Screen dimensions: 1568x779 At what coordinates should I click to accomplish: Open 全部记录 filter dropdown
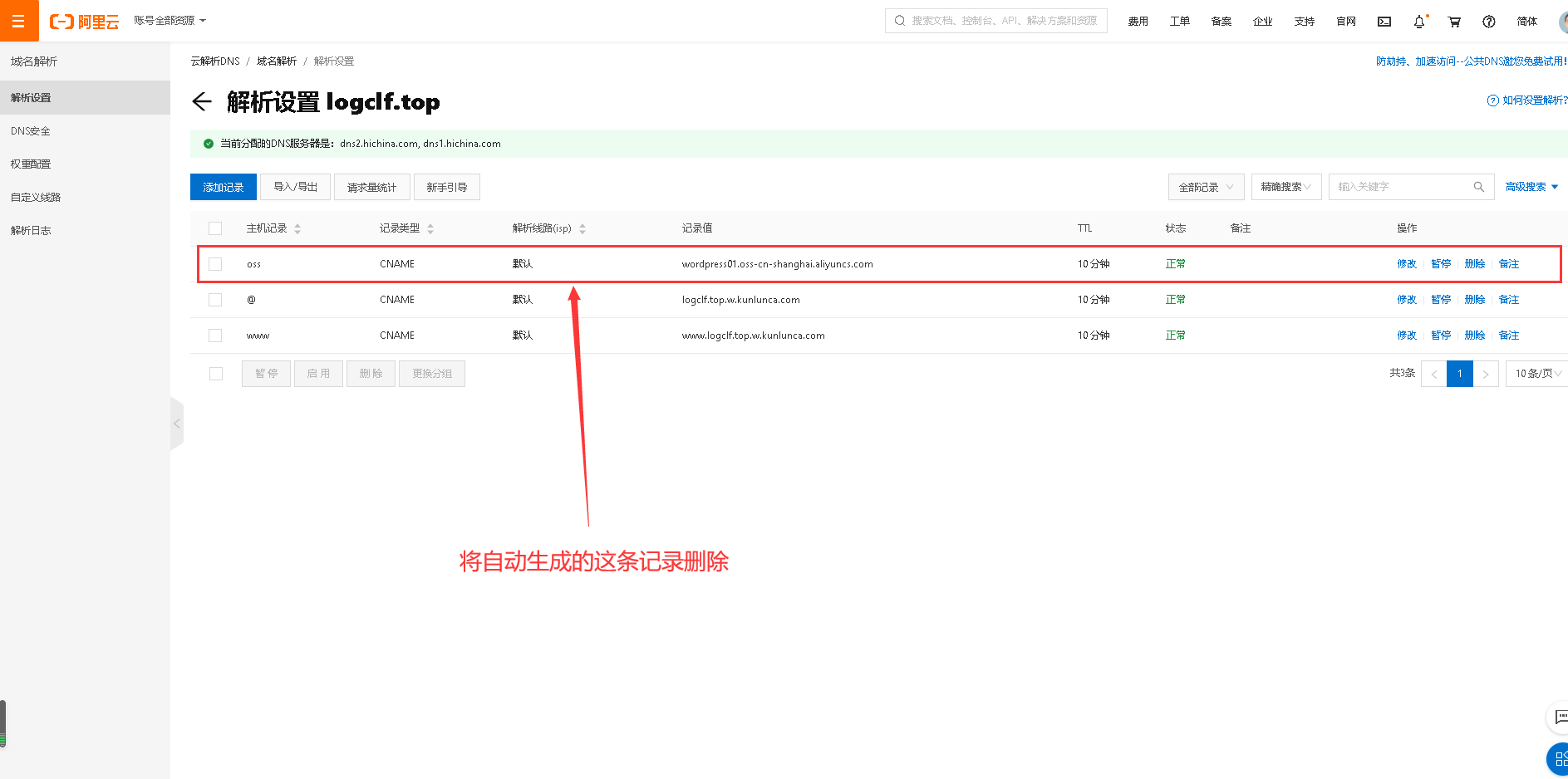(x=1206, y=187)
